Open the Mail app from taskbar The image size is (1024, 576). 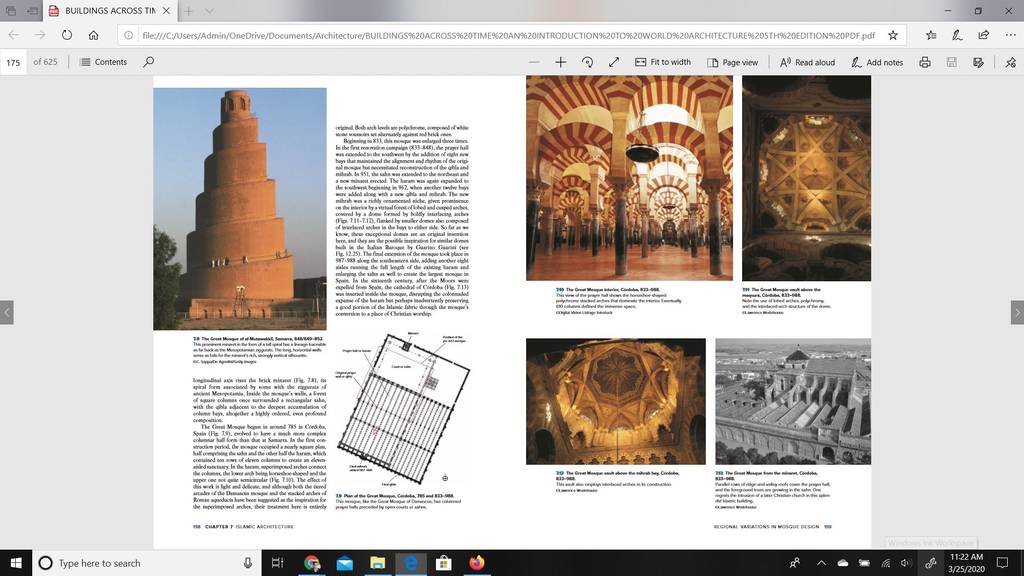345,563
